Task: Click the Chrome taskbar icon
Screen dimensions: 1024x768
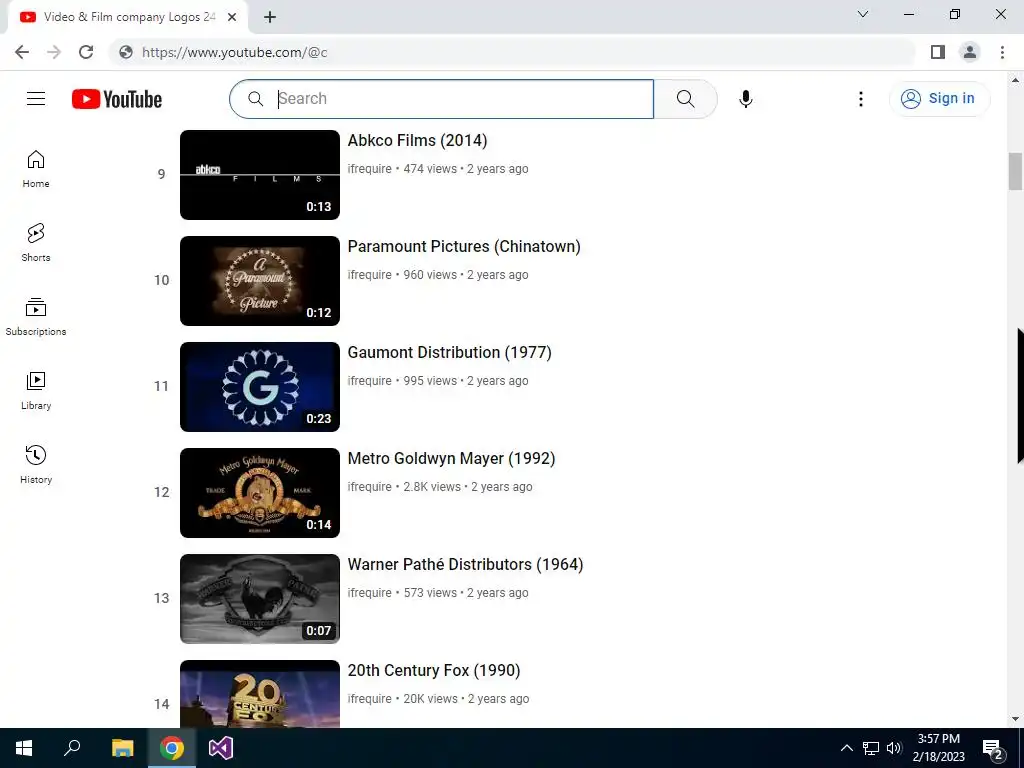Action: pos(172,748)
